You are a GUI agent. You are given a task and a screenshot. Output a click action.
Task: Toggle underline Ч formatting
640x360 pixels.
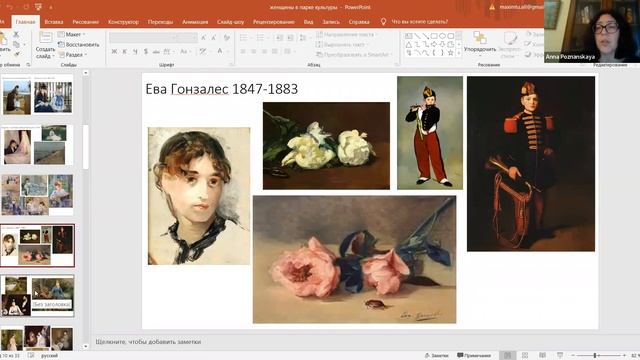(x=135, y=51)
